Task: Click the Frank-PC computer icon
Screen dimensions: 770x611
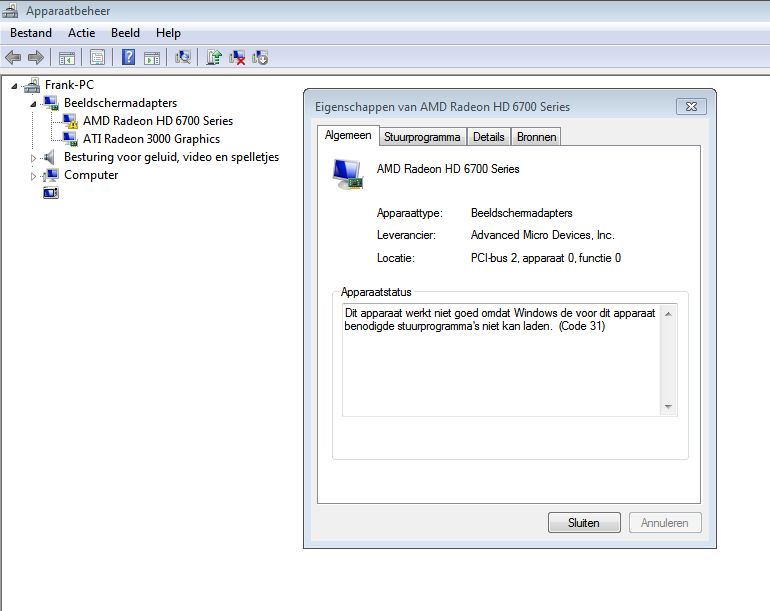Action: coord(32,85)
